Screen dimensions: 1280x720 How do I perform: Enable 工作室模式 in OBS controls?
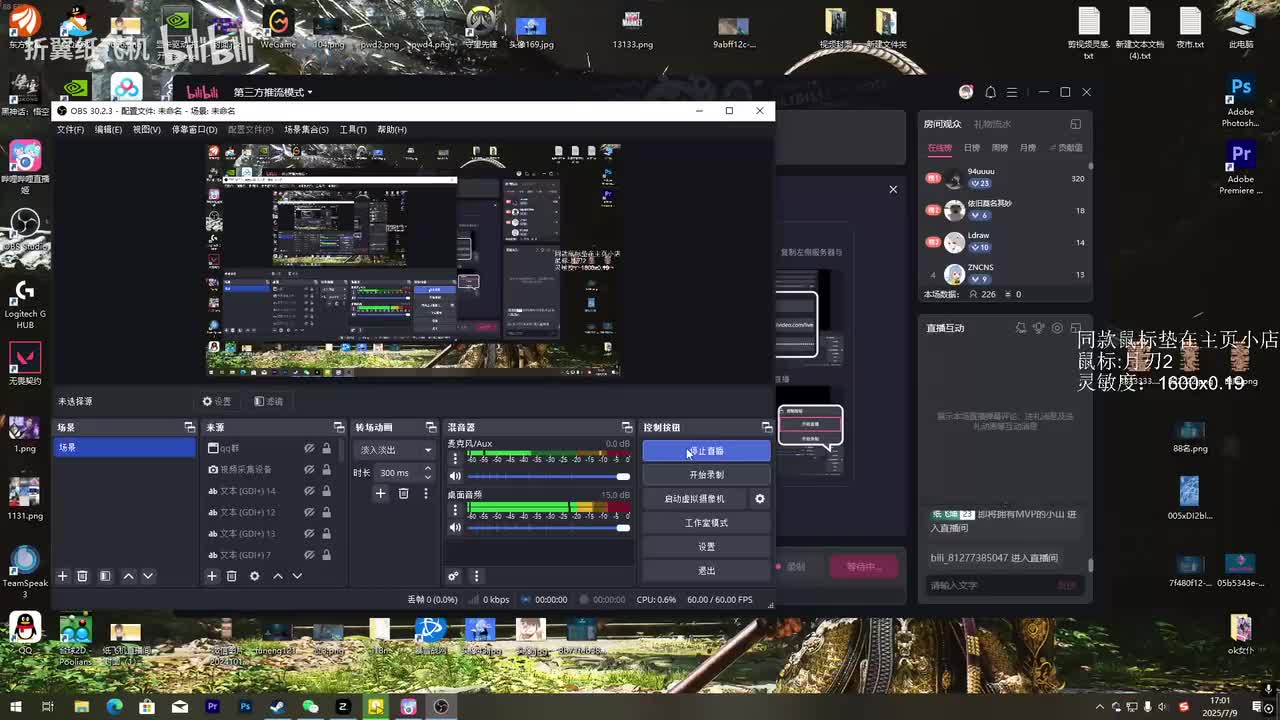click(706, 523)
